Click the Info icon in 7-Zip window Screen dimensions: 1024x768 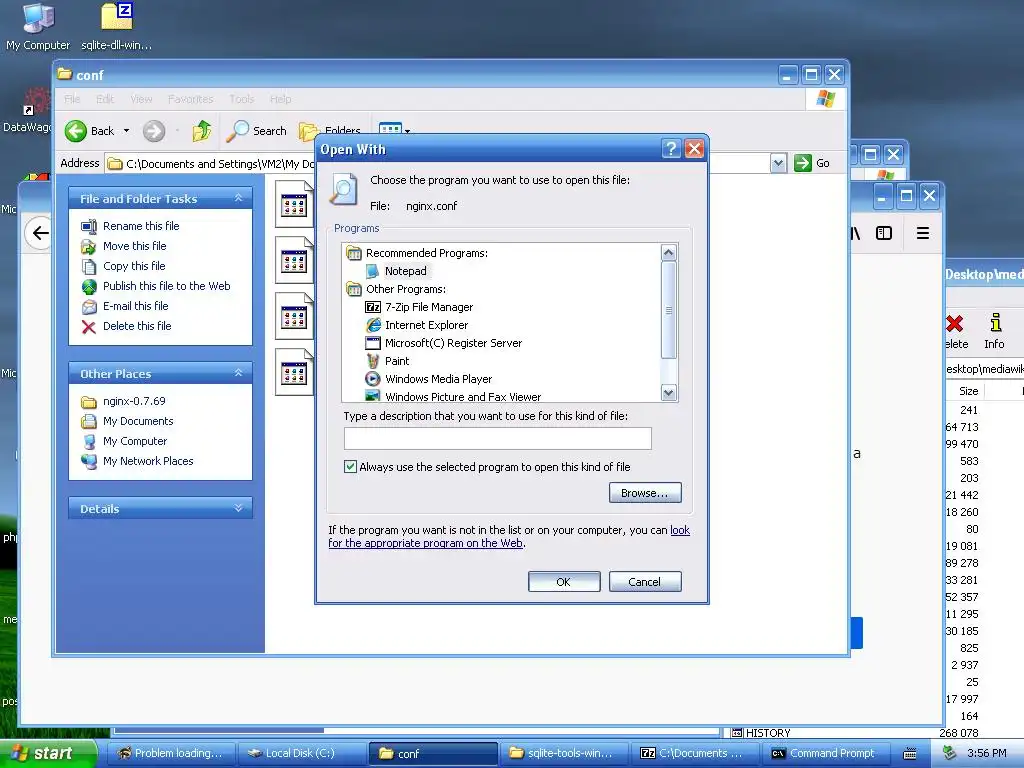[x=995, y=331]
